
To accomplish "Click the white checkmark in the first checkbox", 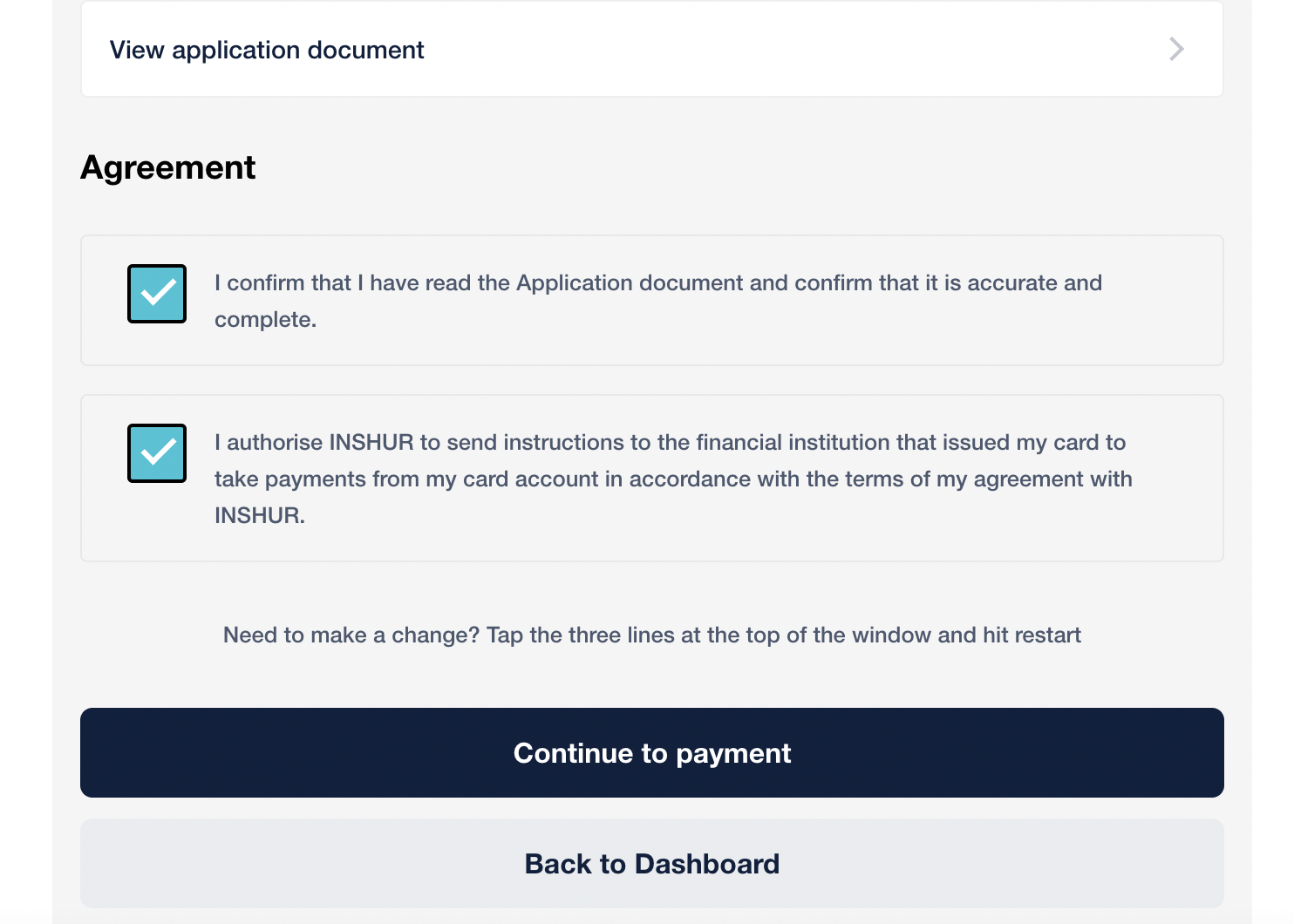I will (159, 293).
